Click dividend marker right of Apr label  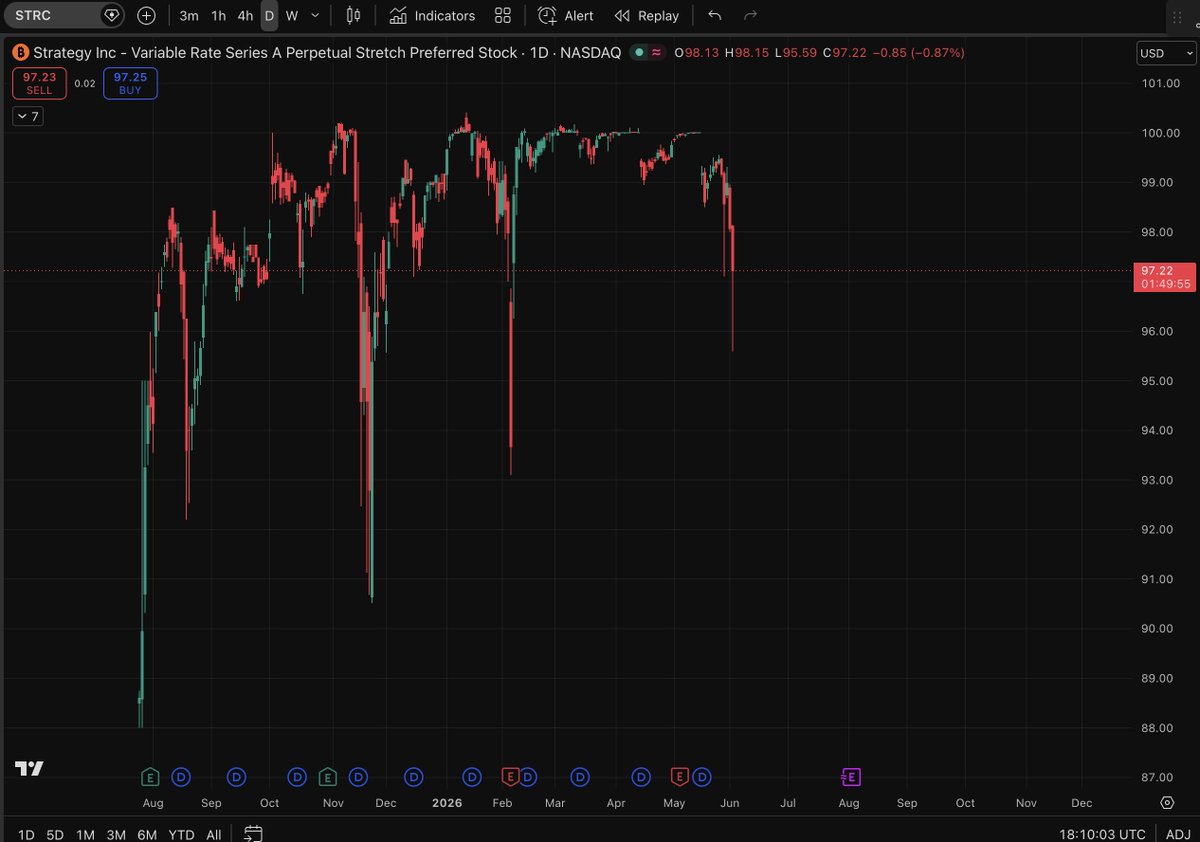[x=642, y=777]
